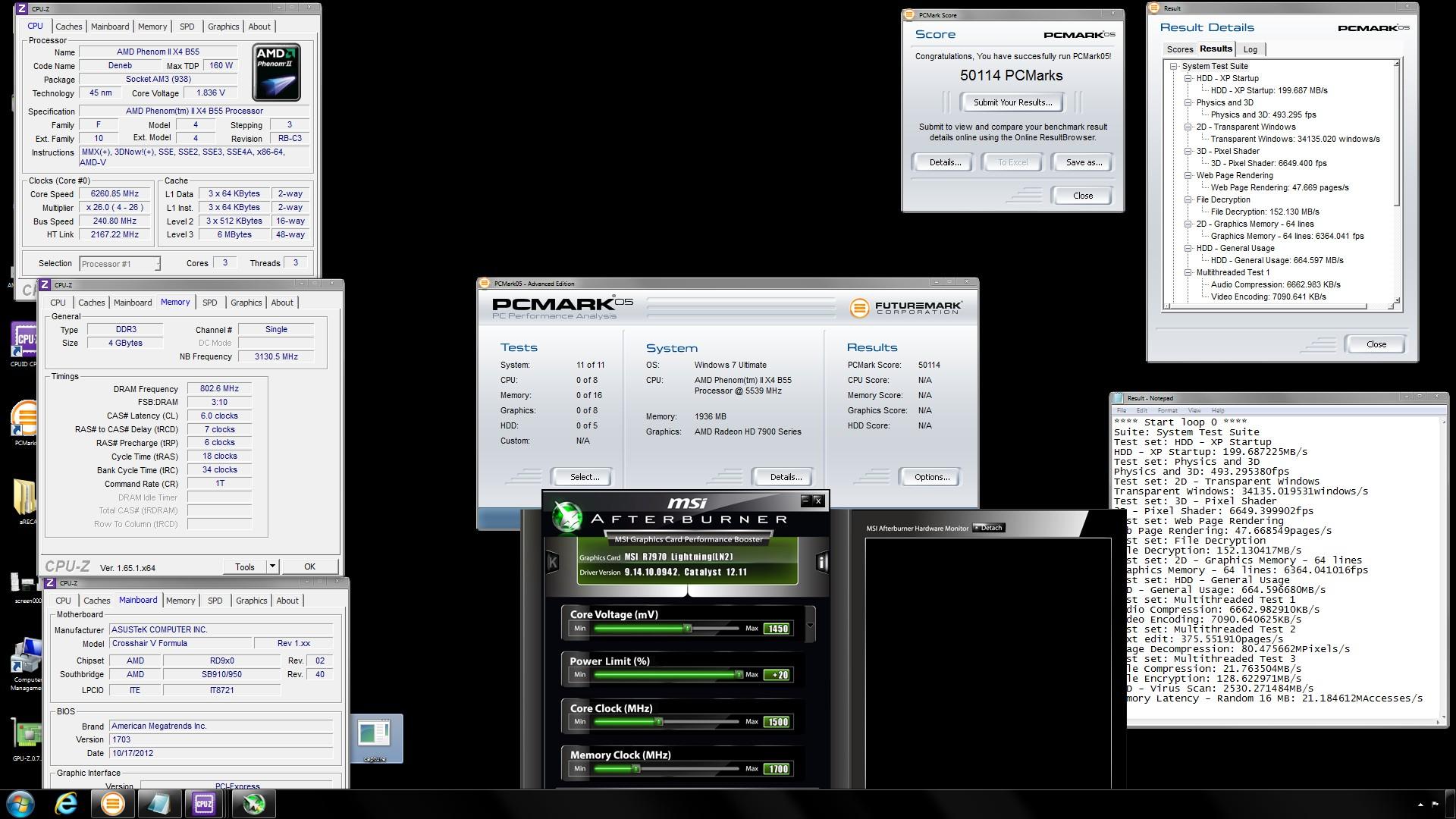Collapse Physics and 3D node
This screenshot has width=1456, height=819.
1188,102
